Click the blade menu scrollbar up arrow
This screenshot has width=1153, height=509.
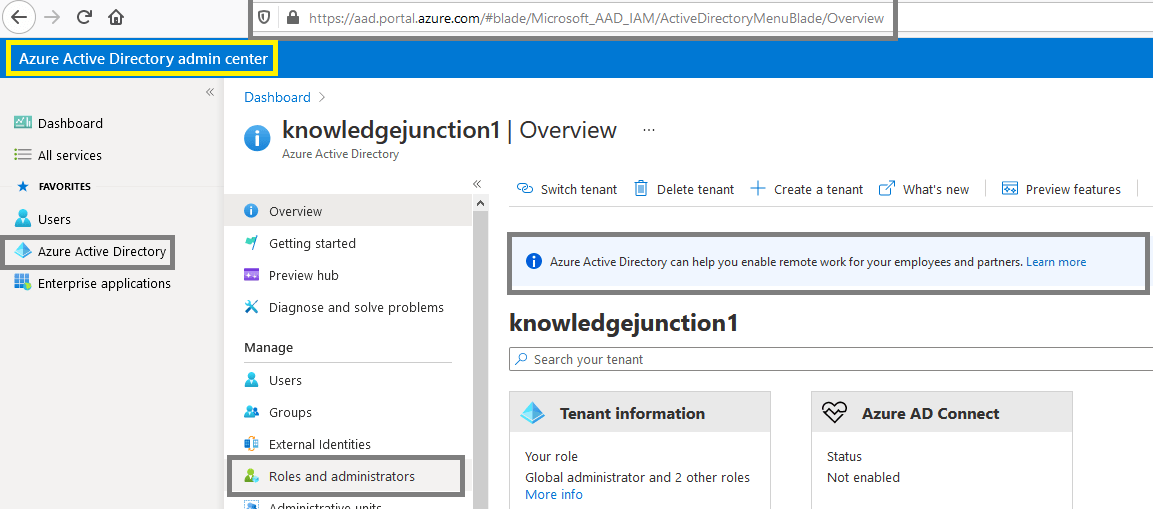480,202
